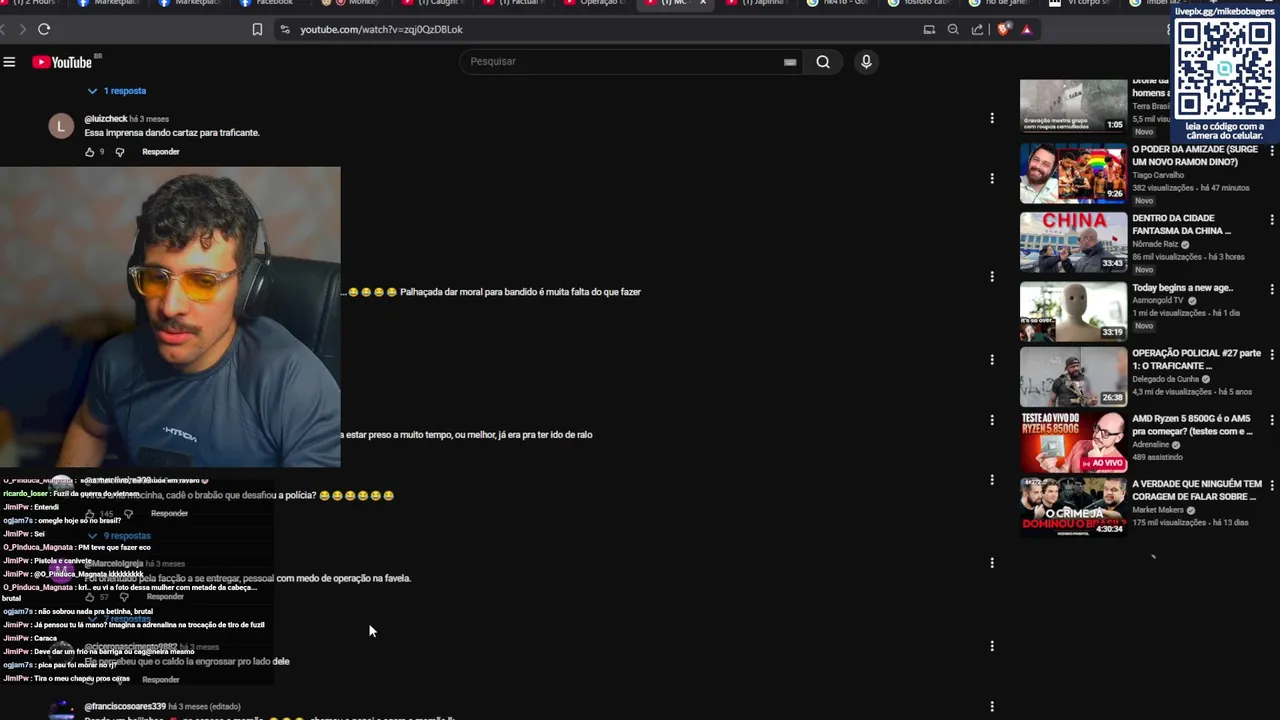The width and height of the screenshot is (1280, 720).
Task: Open options for @franciscosoares339's comment
Action: (x=991, y=706)
